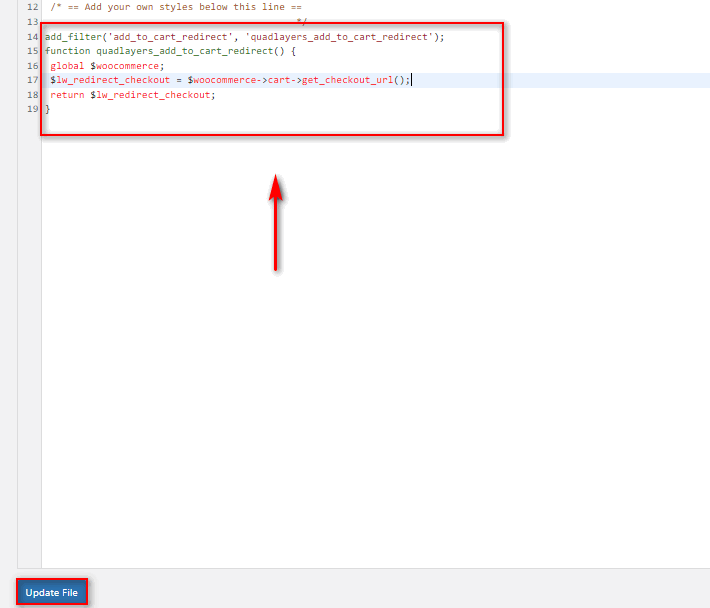Screen dimensions: 710x608
Task: Click the function declaration on line 15
Action: [x=170, y=51]
